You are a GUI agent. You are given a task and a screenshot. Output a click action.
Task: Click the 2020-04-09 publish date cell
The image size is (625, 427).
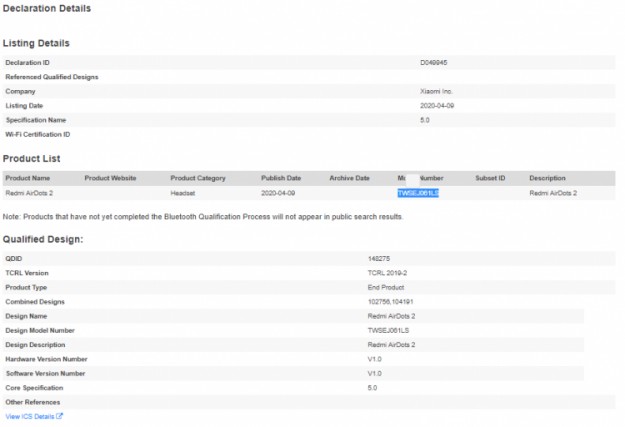coord(278,193)
